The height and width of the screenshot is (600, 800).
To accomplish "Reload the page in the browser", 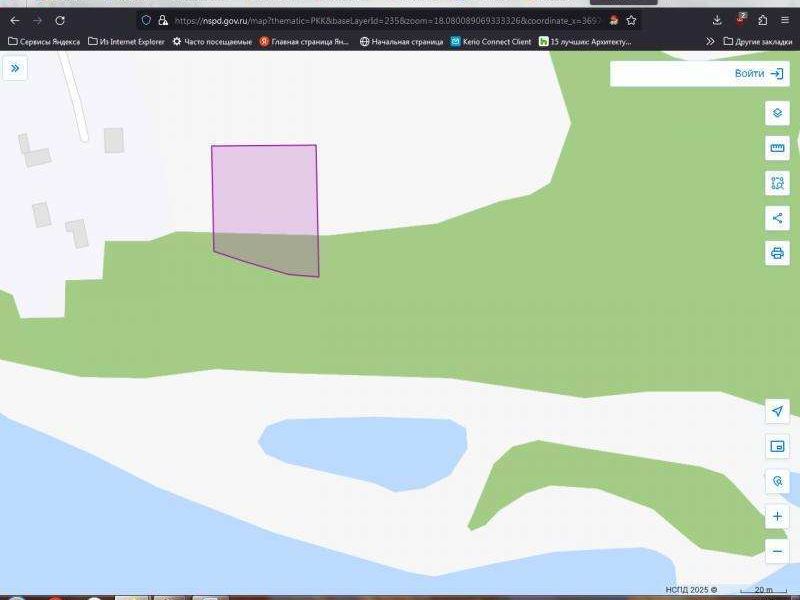I will [x=60, y=20].
